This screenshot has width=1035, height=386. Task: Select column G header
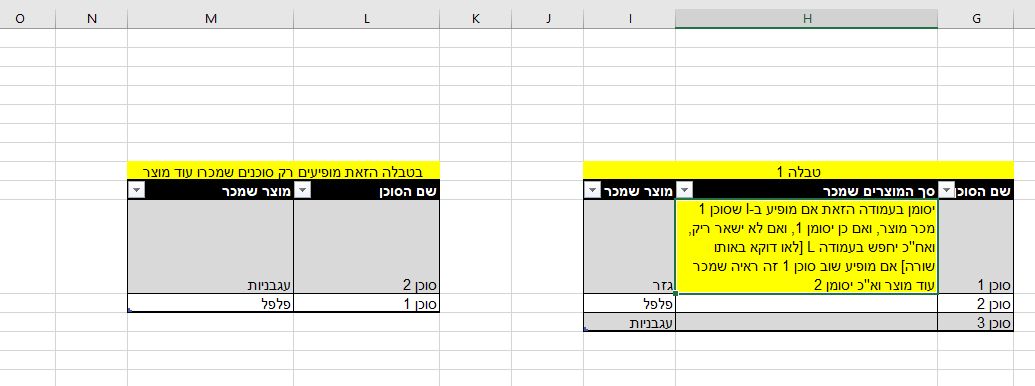976,19
